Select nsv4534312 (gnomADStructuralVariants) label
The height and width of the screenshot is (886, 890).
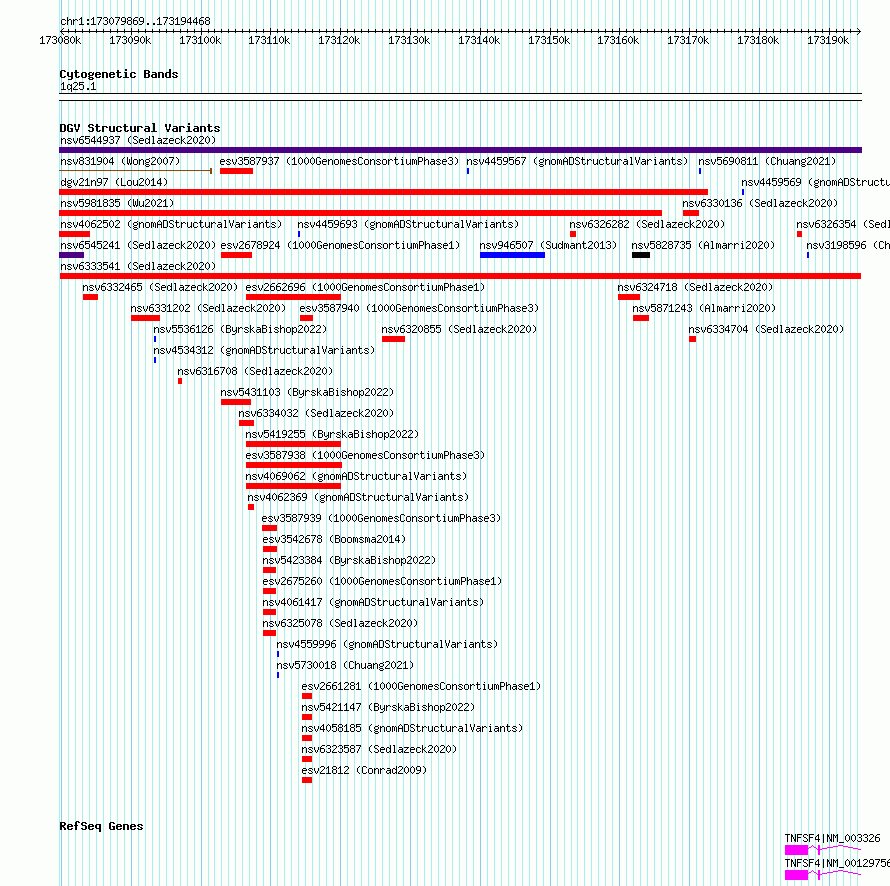264,350
